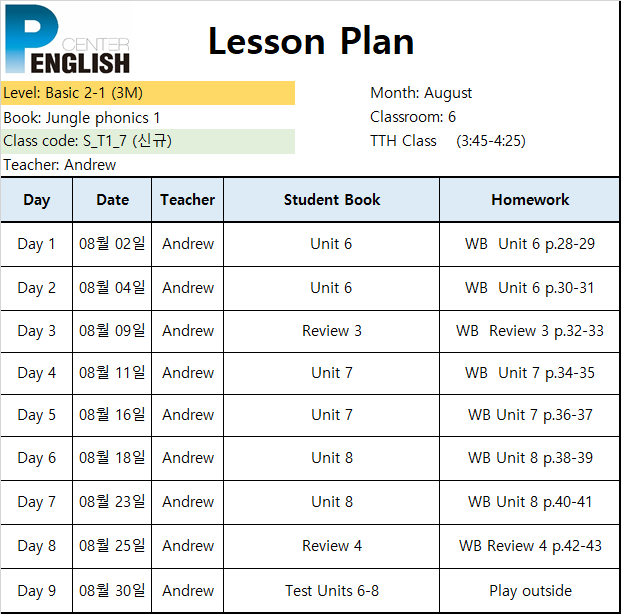
Task: Select homework cell WB Unit 7 p.34-35
Action: (x=530, y=373)
